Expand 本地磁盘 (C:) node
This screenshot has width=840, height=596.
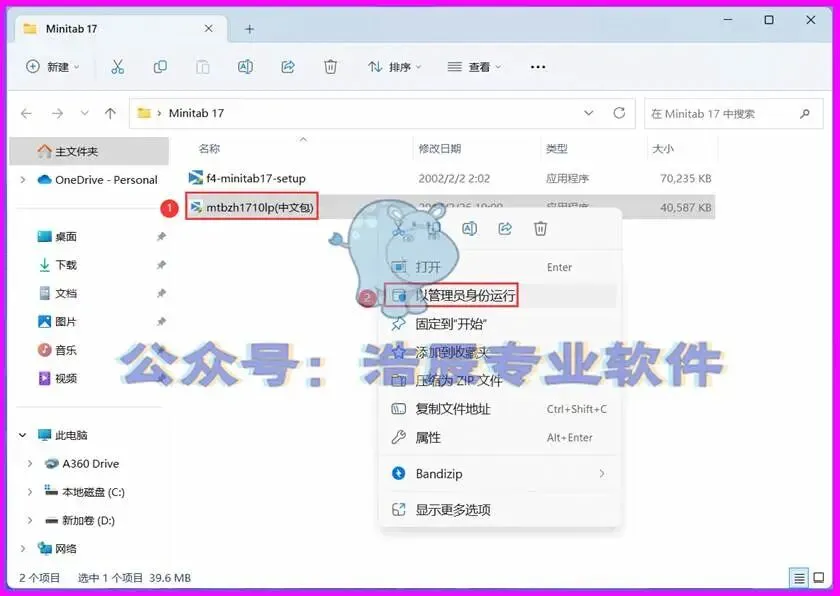(30, 492)
